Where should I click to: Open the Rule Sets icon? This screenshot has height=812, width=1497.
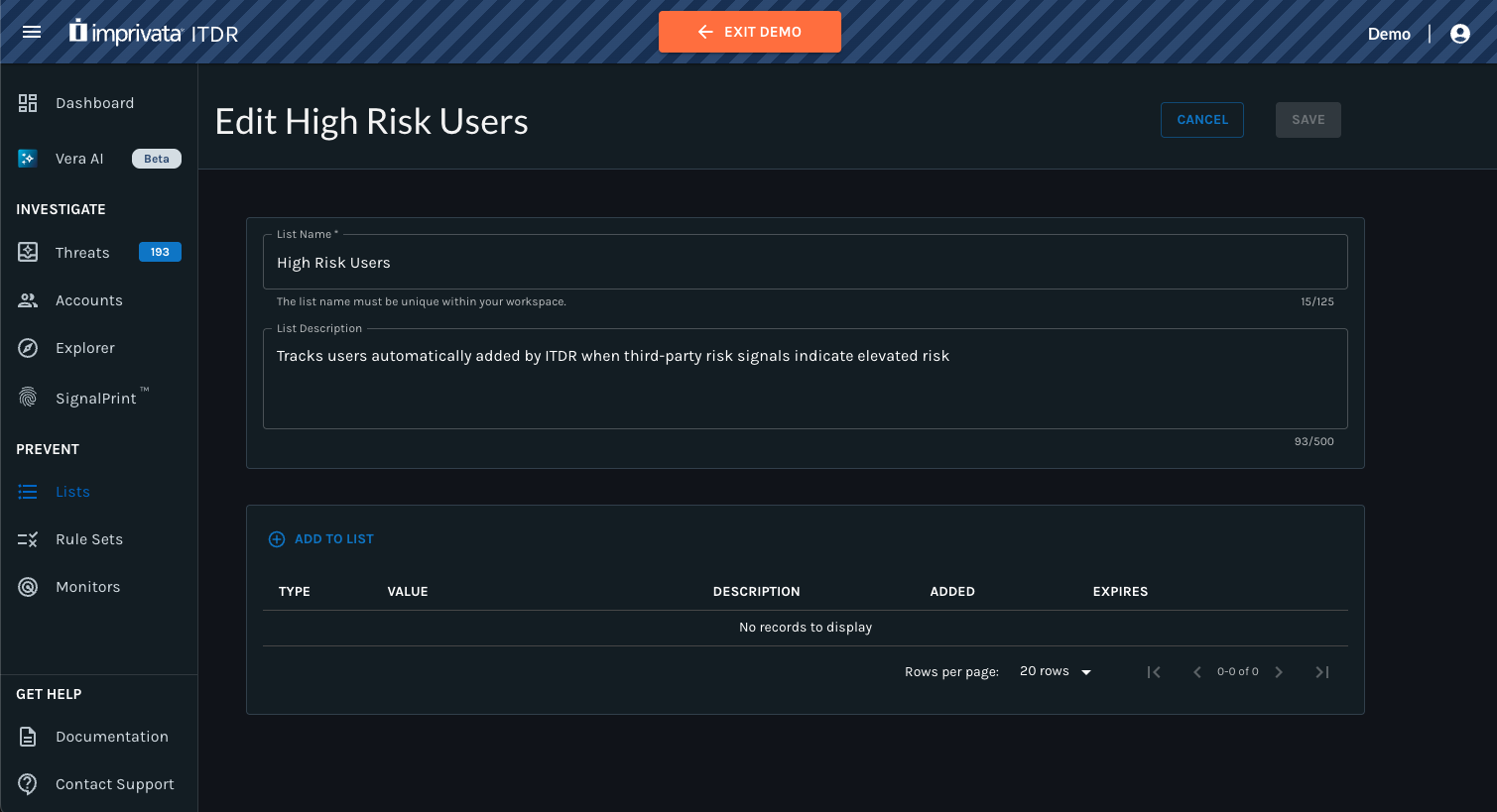pyautogui.click(x=28, y=539)
